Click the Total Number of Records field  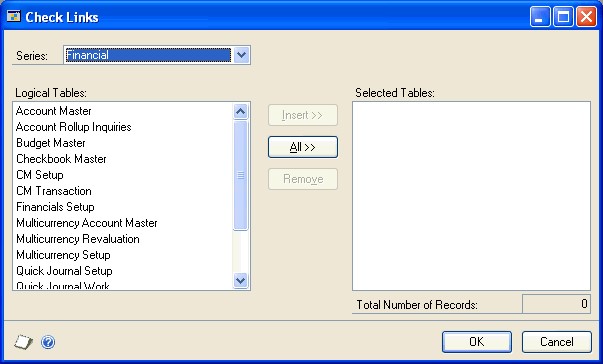(x=556, y=304)
